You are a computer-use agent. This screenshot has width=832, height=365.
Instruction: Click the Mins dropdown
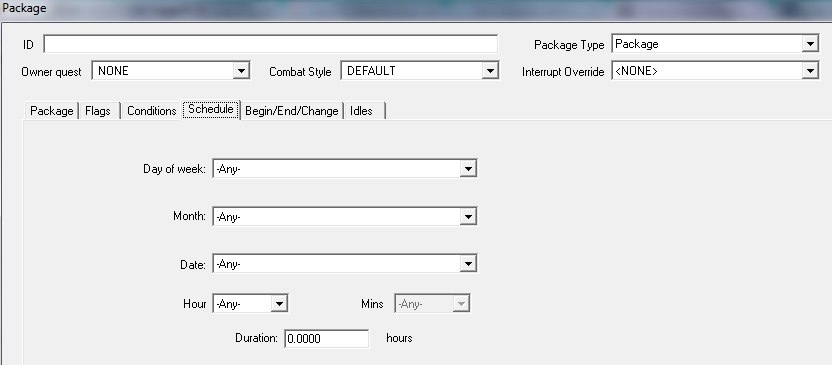pyautogui.click(x=432, y=304)
